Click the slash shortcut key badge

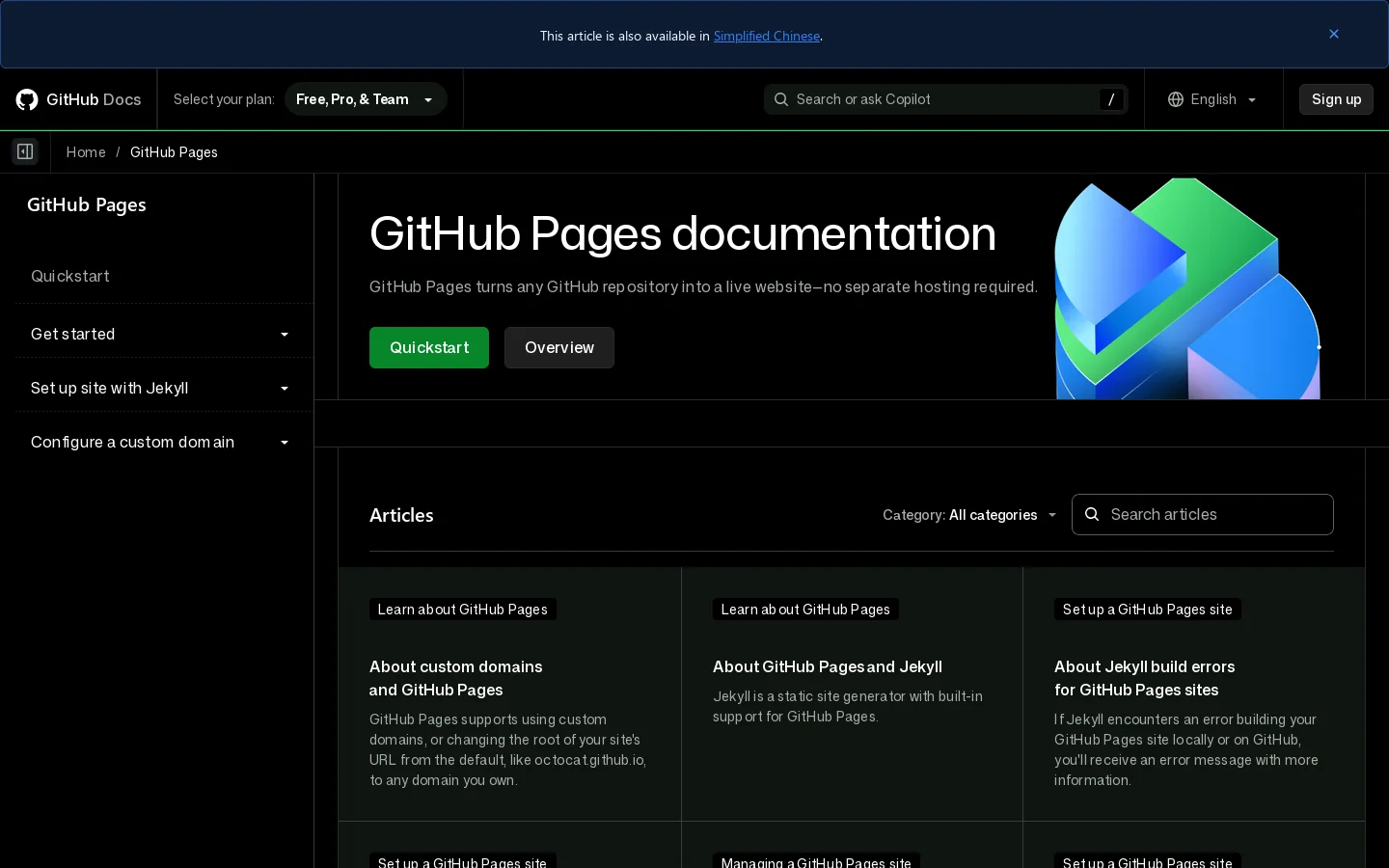pyautogui.click(x=1111, y=99)
